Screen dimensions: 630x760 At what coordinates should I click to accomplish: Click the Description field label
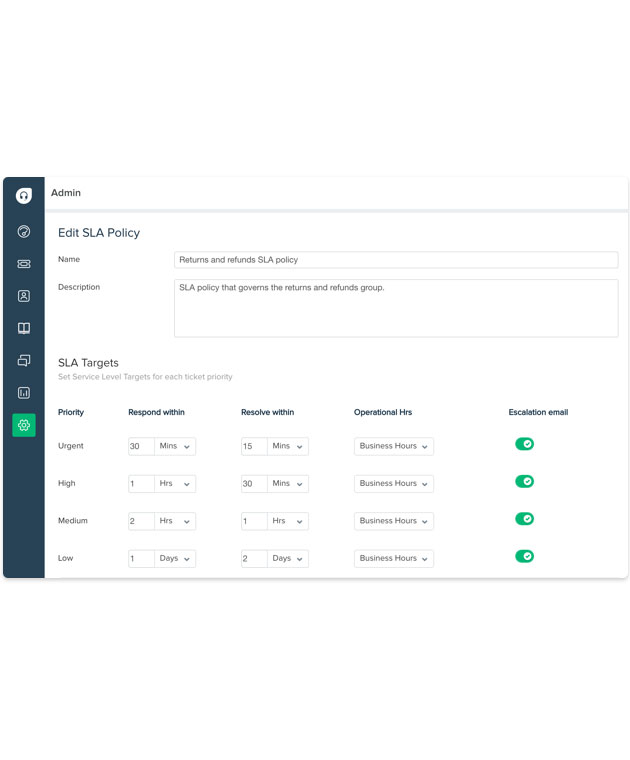(x=79, y=287)
